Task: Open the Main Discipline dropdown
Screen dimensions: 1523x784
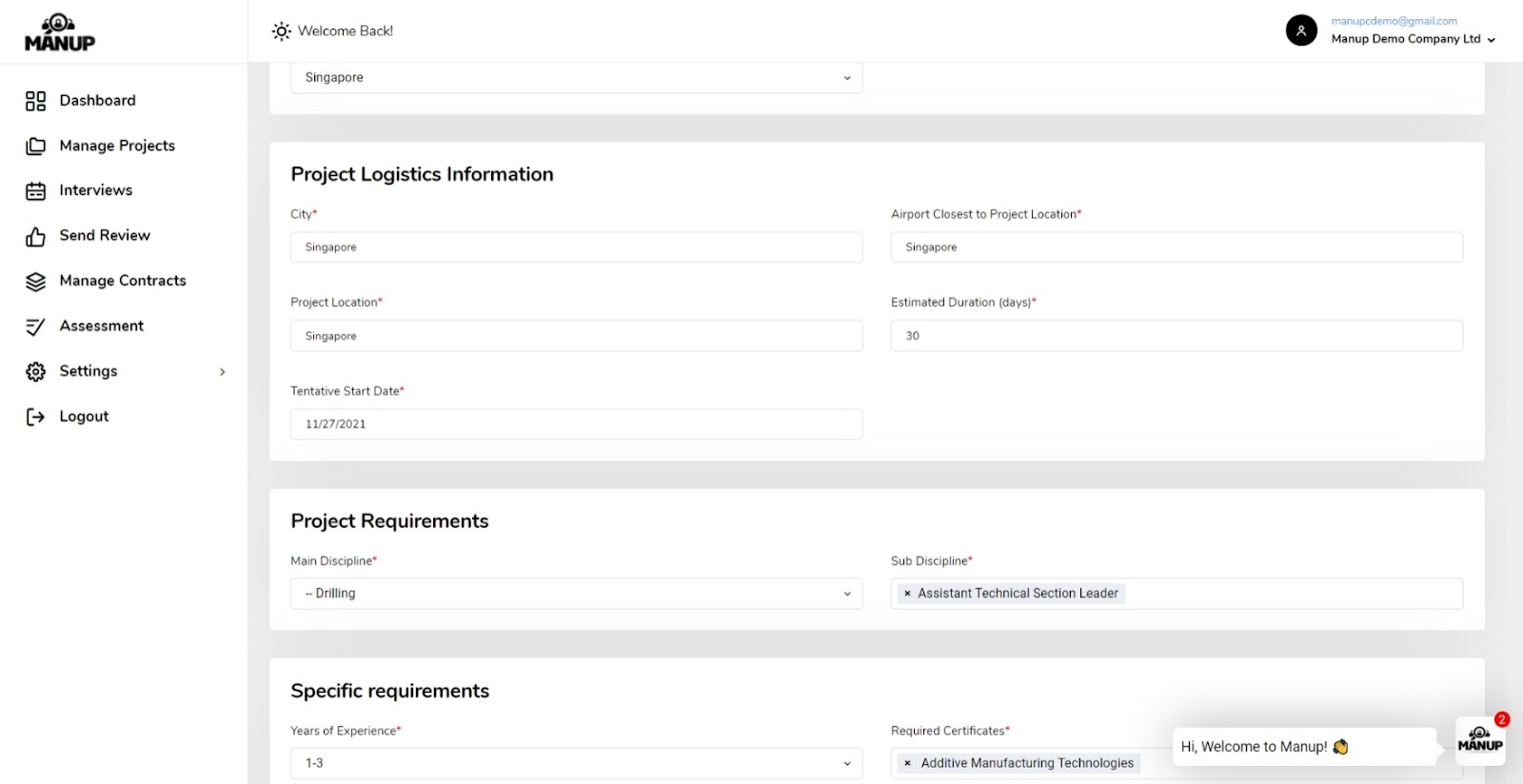Action: coord(576,594)
